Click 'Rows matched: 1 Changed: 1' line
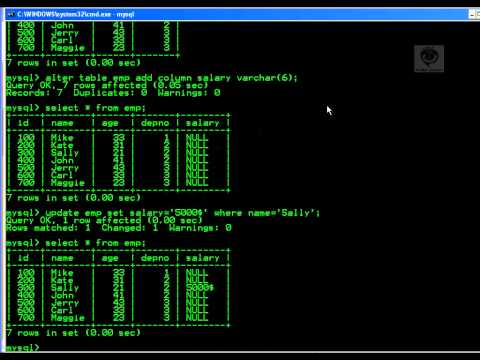This screenshot has width=480, height=360. click(x=119, y=228)
